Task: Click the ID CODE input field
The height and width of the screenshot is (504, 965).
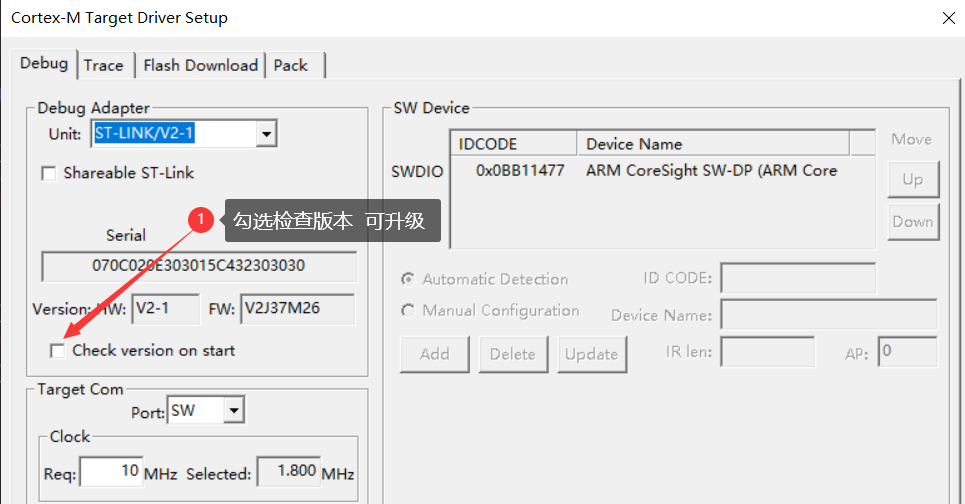Action: tap(798, 278)
